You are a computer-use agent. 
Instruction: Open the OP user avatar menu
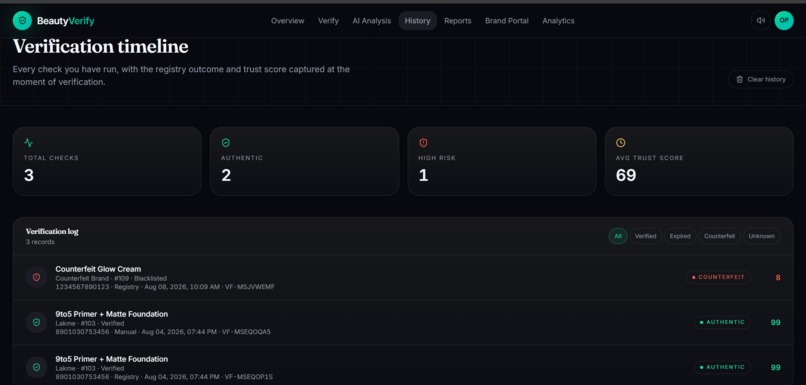point(784,21)
